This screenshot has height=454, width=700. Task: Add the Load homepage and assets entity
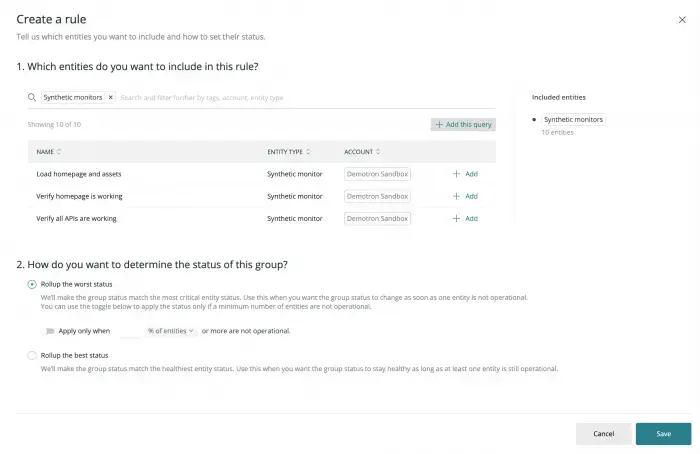point(465,174)
